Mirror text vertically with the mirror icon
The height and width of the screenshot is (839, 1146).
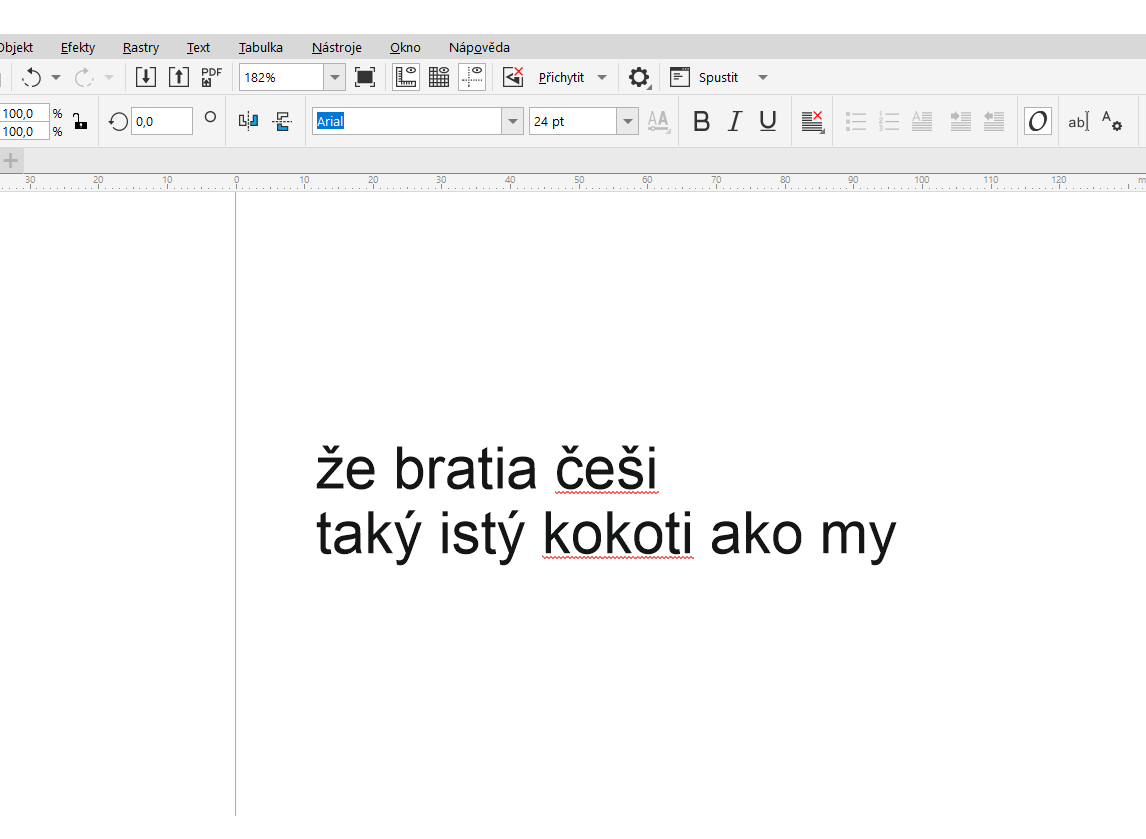pyautogui.click(x=282, y=121)
